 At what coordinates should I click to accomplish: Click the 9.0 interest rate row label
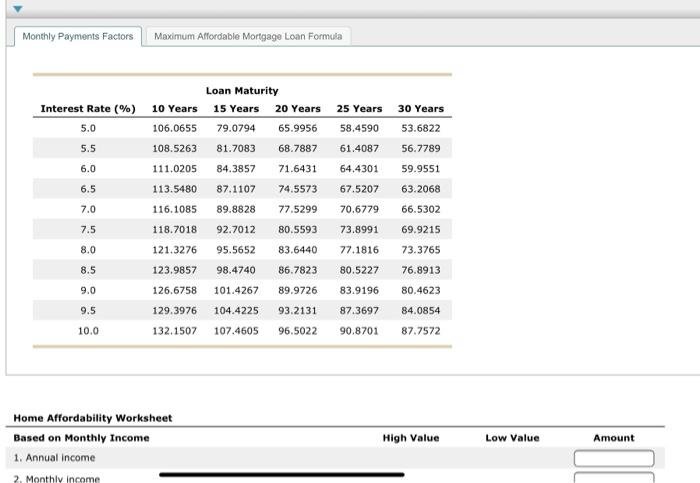click(x=88, y=290)
